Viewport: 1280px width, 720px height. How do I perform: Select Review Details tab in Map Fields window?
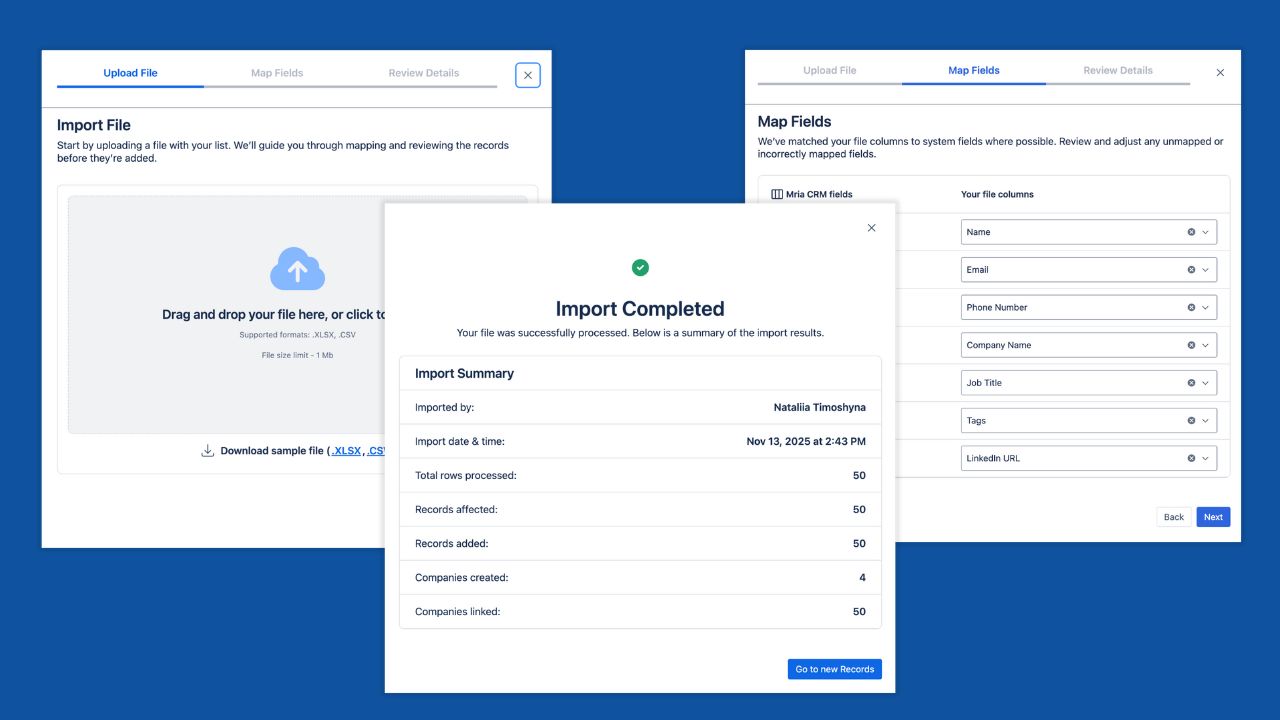1118,71
